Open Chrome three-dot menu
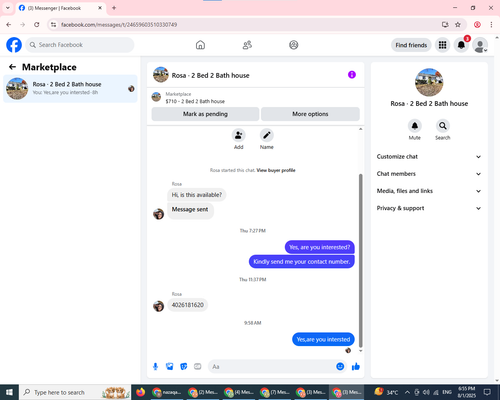500x400 pixels. (491, 25)
